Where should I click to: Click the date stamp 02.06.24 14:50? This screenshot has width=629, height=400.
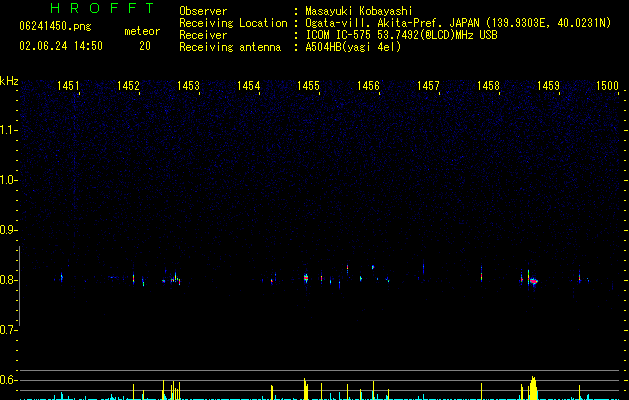[x=61, y=46]
